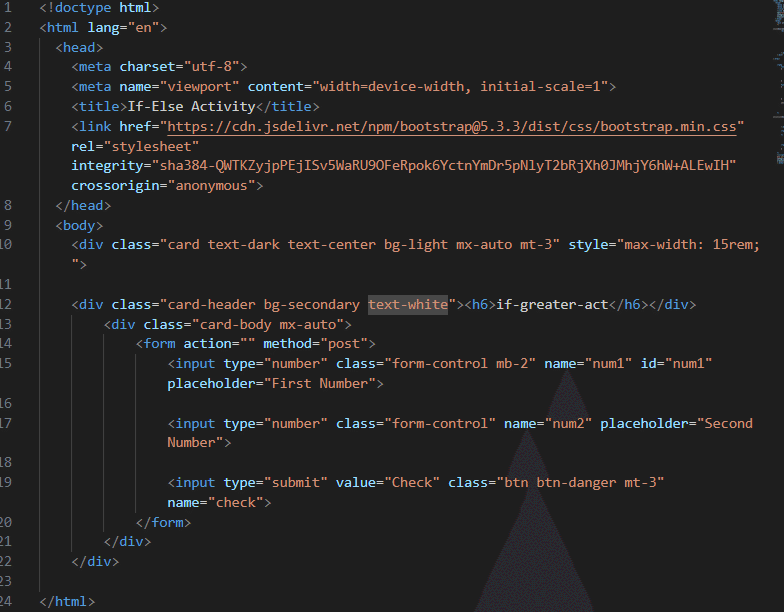Click the closing head tag
This screenshot has height=612, width=784.
point(83,206)
